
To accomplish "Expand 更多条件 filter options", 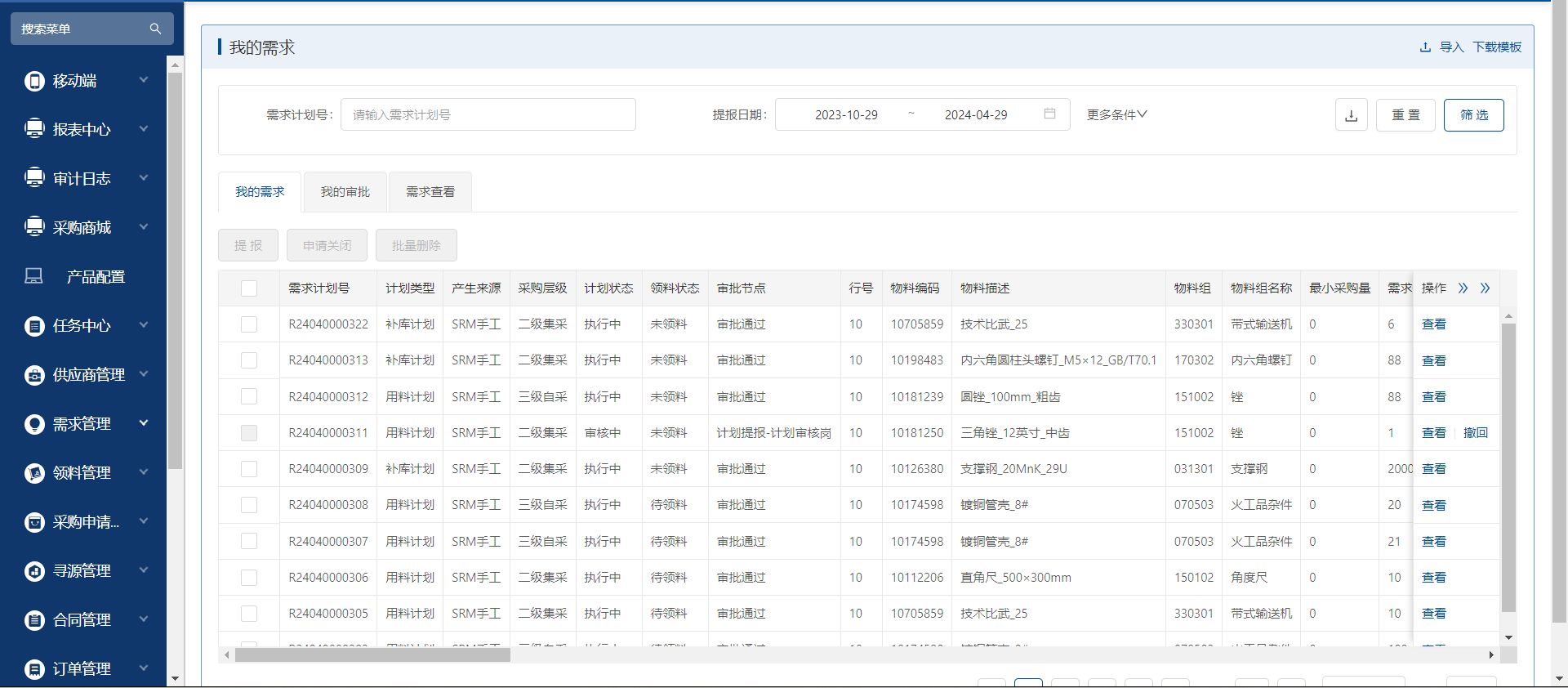I will click(x=1116, y=115).
